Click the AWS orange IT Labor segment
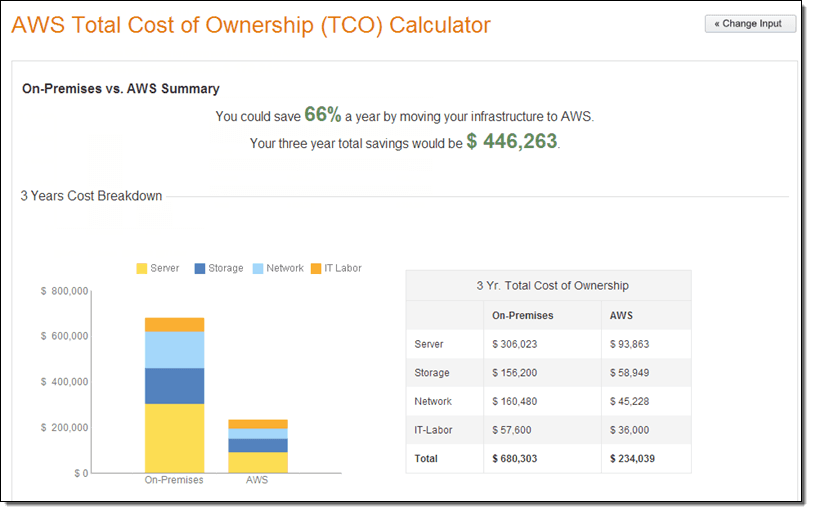The height and width of the screenshot is (513, 813). (x=258, y=424)
